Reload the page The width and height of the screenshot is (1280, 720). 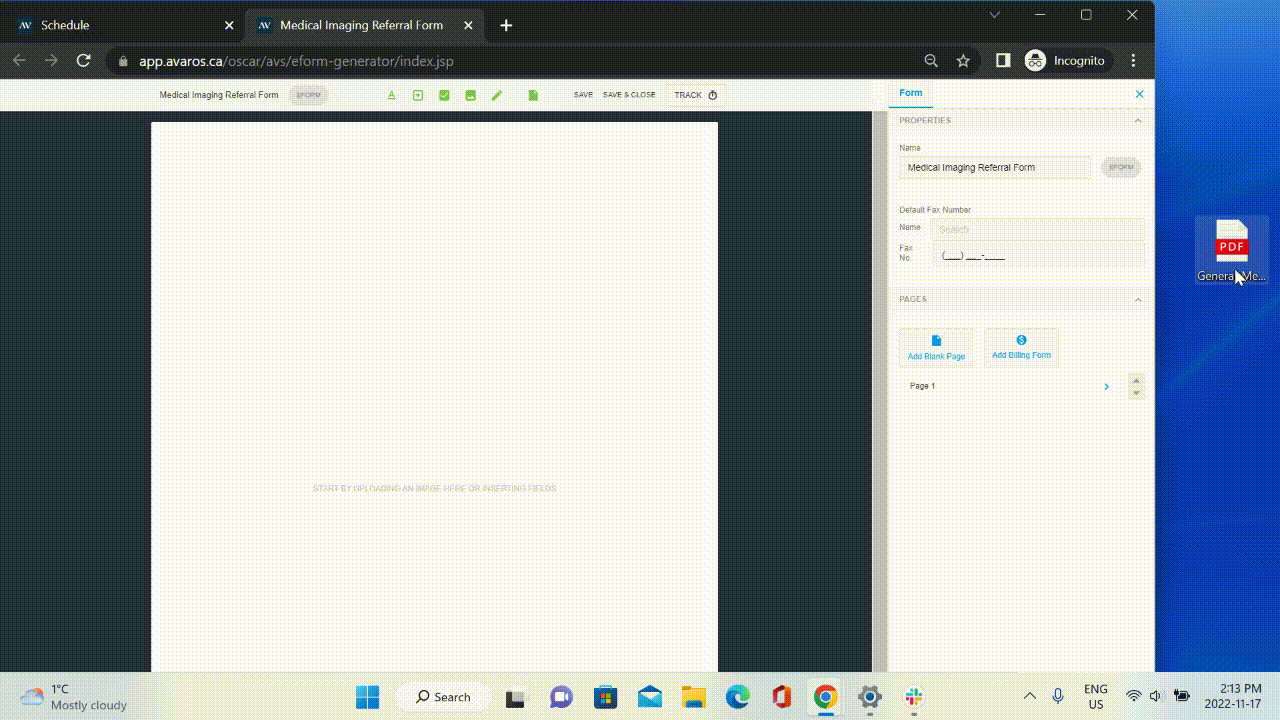[x=84, y=61]
